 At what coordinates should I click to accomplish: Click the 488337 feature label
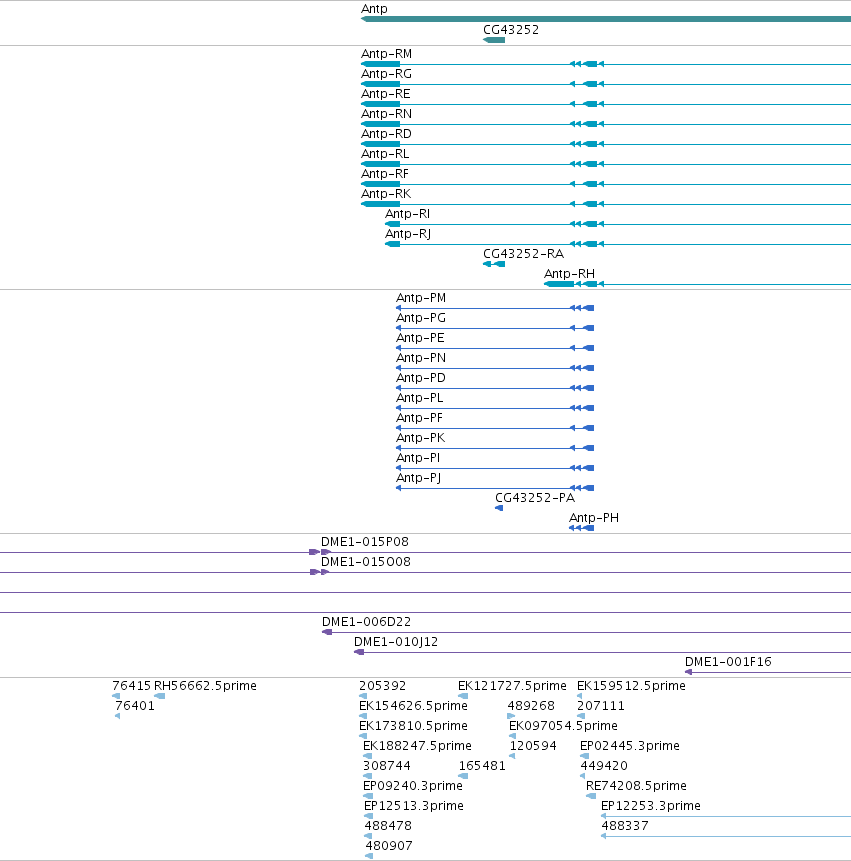625,826
